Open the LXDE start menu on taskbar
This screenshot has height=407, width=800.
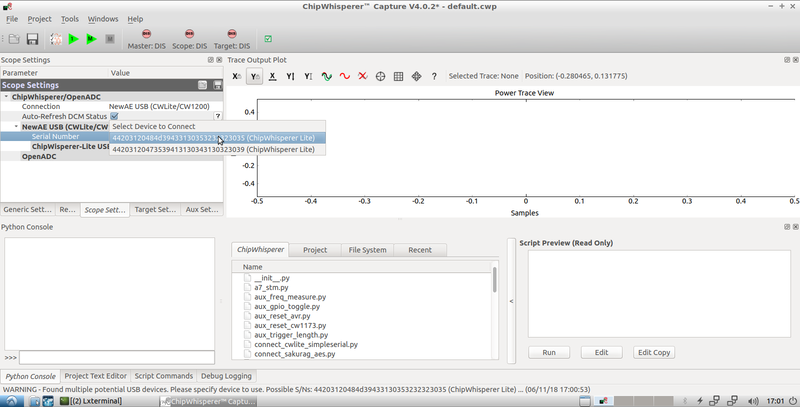(x=11, y=401)
